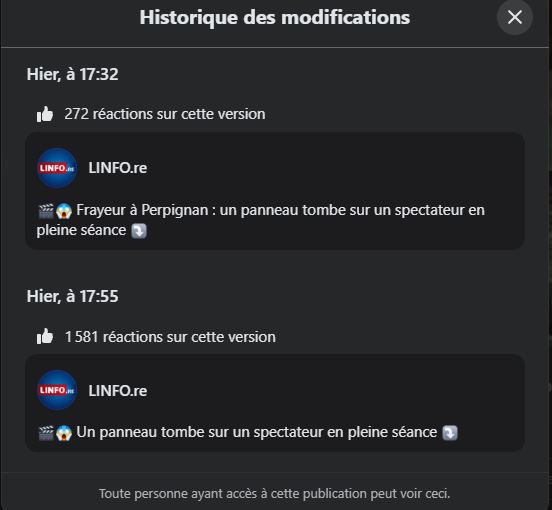Select the text Frayeur à Perpignan post body
552x510 pixels.
(261, 220)
